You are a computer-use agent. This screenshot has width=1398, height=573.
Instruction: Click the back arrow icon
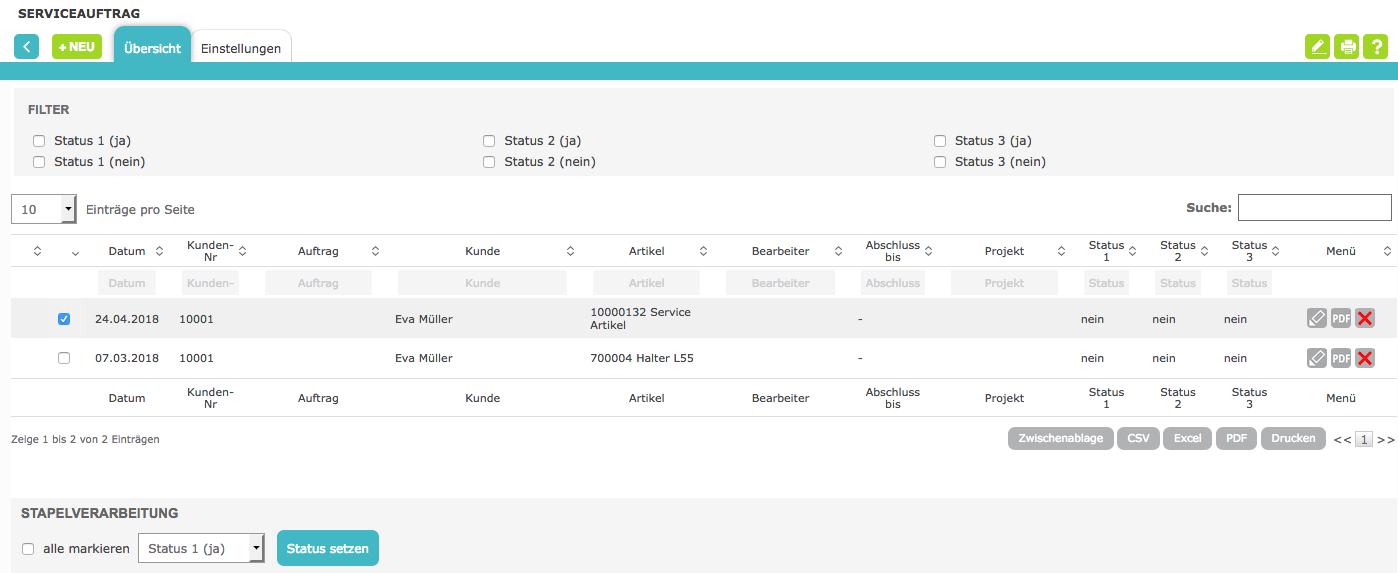tap(26, 47)
